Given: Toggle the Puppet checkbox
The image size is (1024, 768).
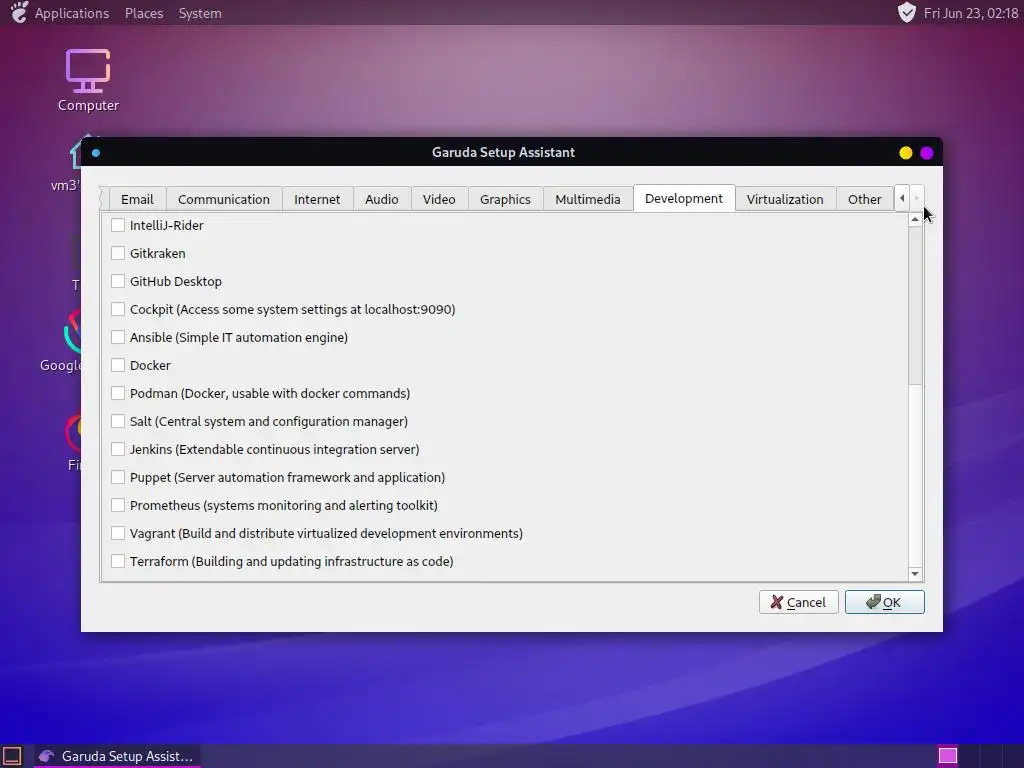Looking at the screenshot, I should coord(118,478).
